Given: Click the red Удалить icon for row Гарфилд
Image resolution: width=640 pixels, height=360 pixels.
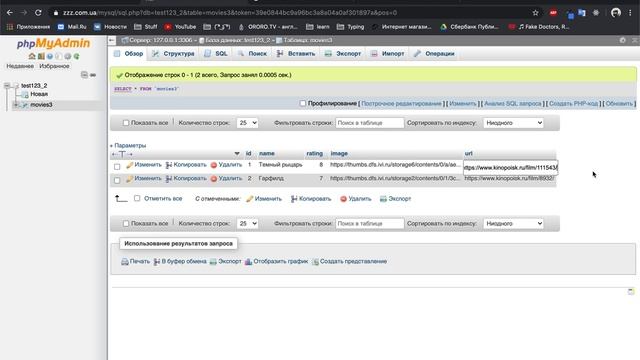Looking at the screenshot, I should pyautogui.click(x=213, y=179).
